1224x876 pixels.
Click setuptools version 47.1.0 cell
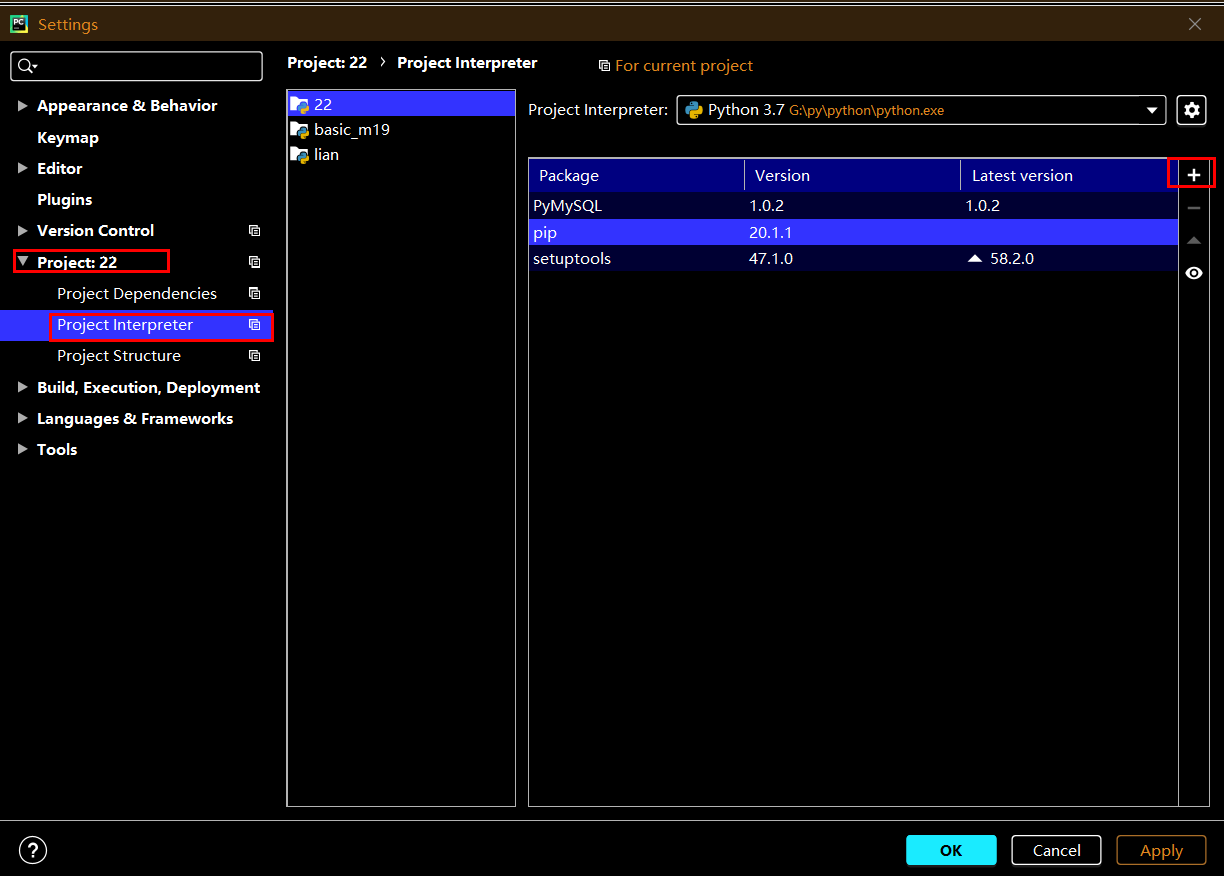[x=771, y=259]
